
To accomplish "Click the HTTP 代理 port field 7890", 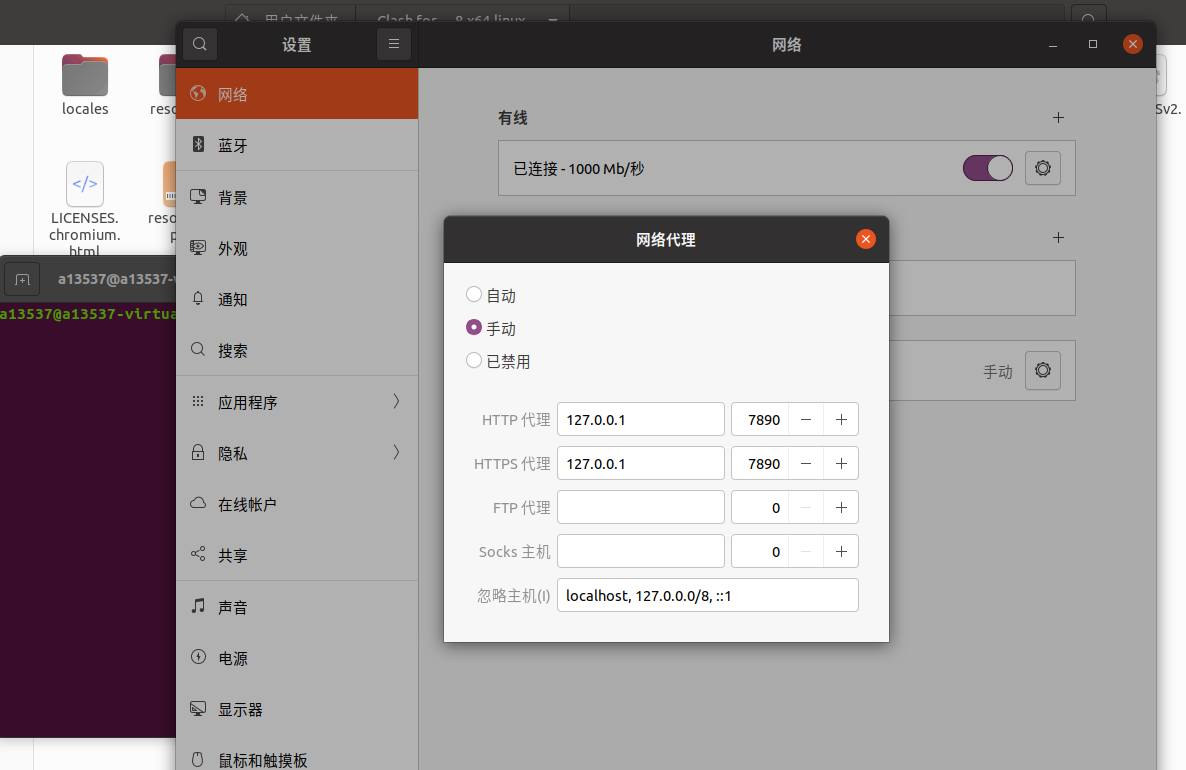I will [x=760, y=419].
